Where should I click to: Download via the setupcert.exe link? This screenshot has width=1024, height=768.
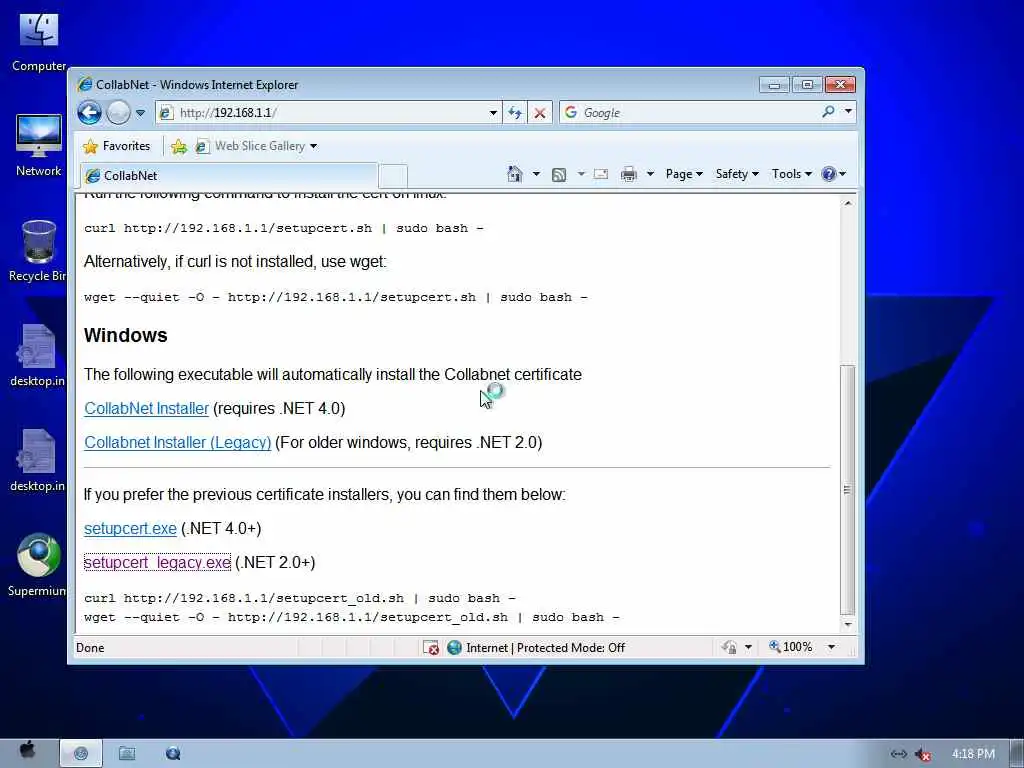(x=130, y=528)
